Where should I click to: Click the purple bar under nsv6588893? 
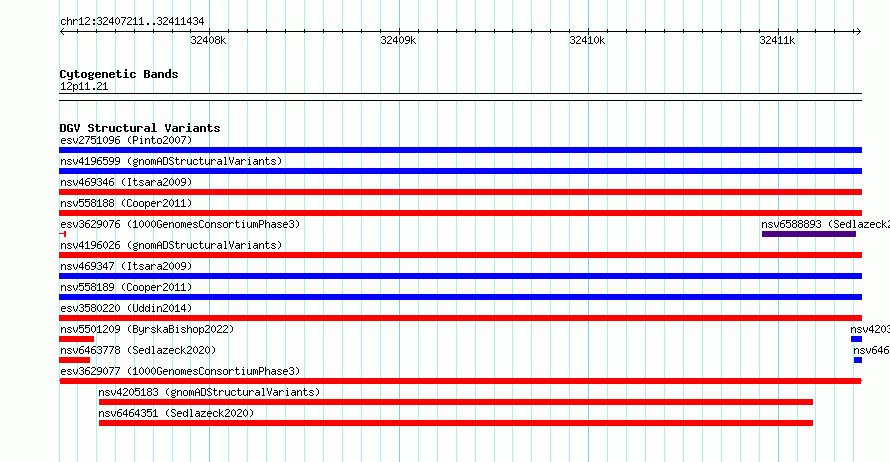tap(809, 234)
